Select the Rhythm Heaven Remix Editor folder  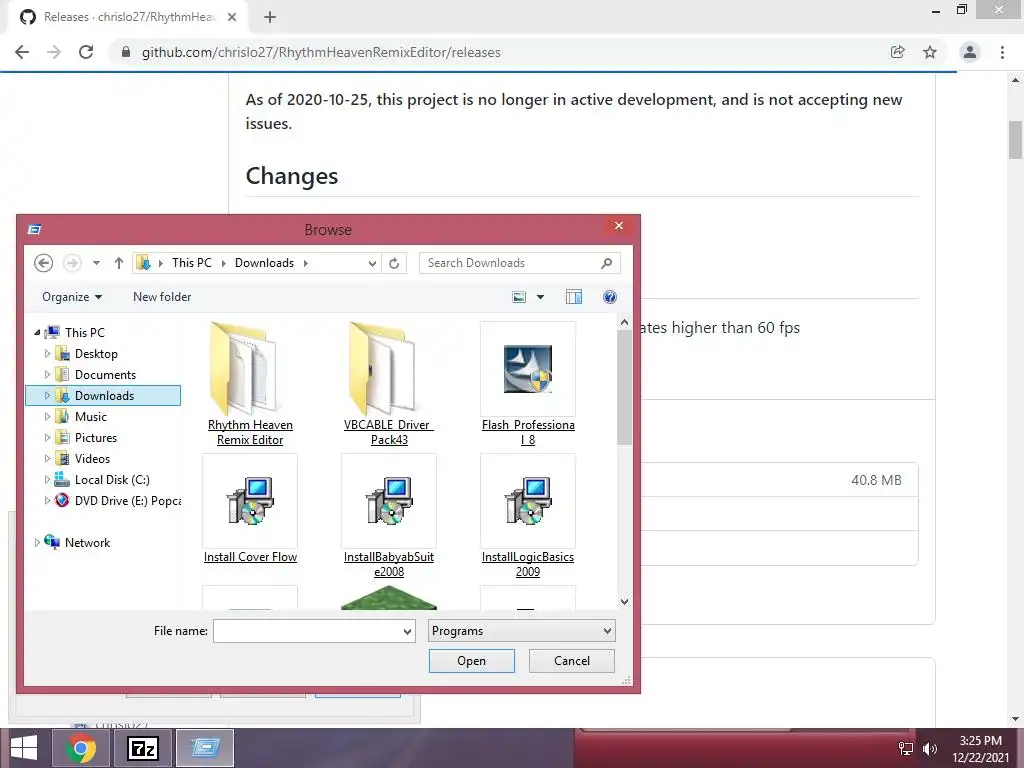tap(250, 384)
